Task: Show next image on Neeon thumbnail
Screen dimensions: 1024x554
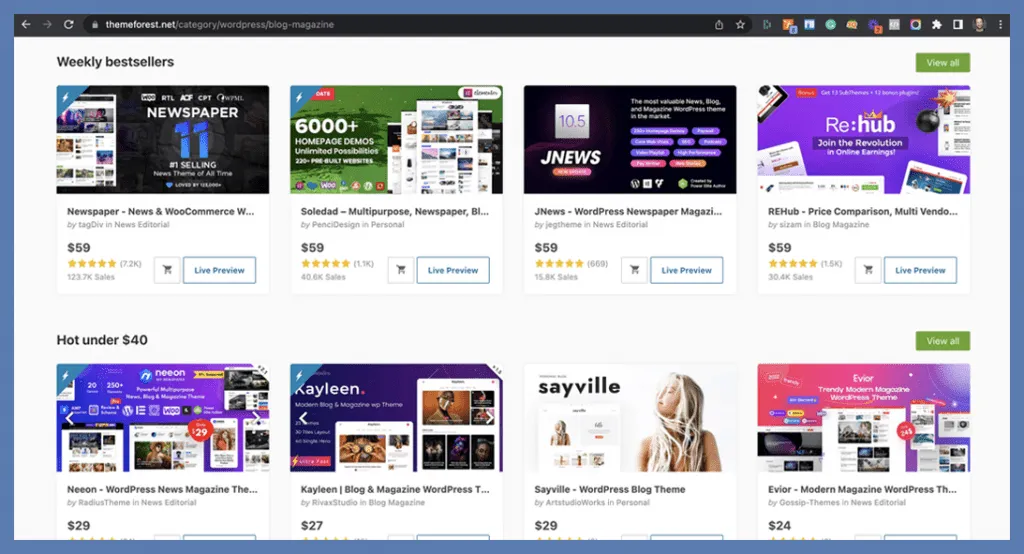Action: click(x=256, y=418)
